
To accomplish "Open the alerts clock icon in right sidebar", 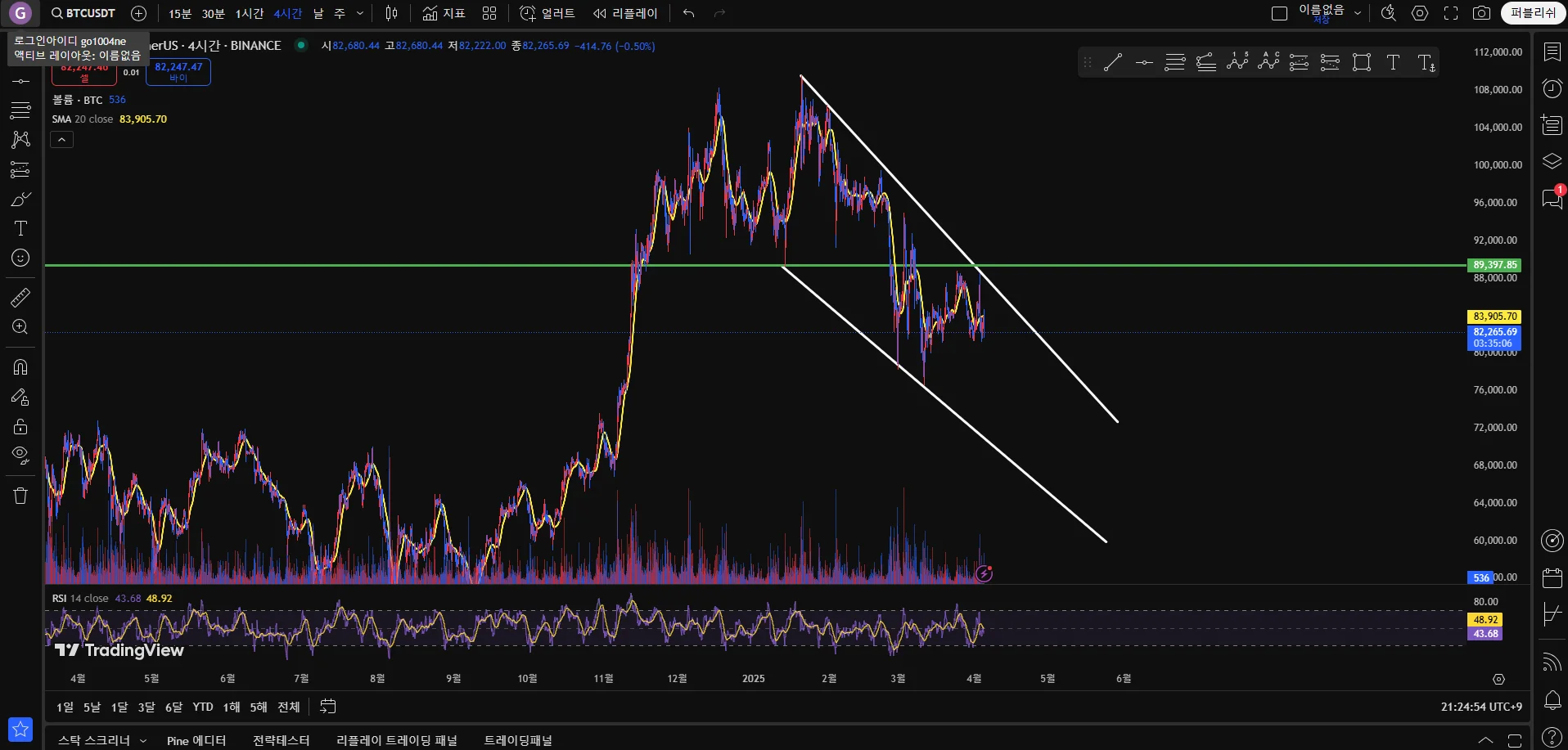I will (x=1552, y=88).
